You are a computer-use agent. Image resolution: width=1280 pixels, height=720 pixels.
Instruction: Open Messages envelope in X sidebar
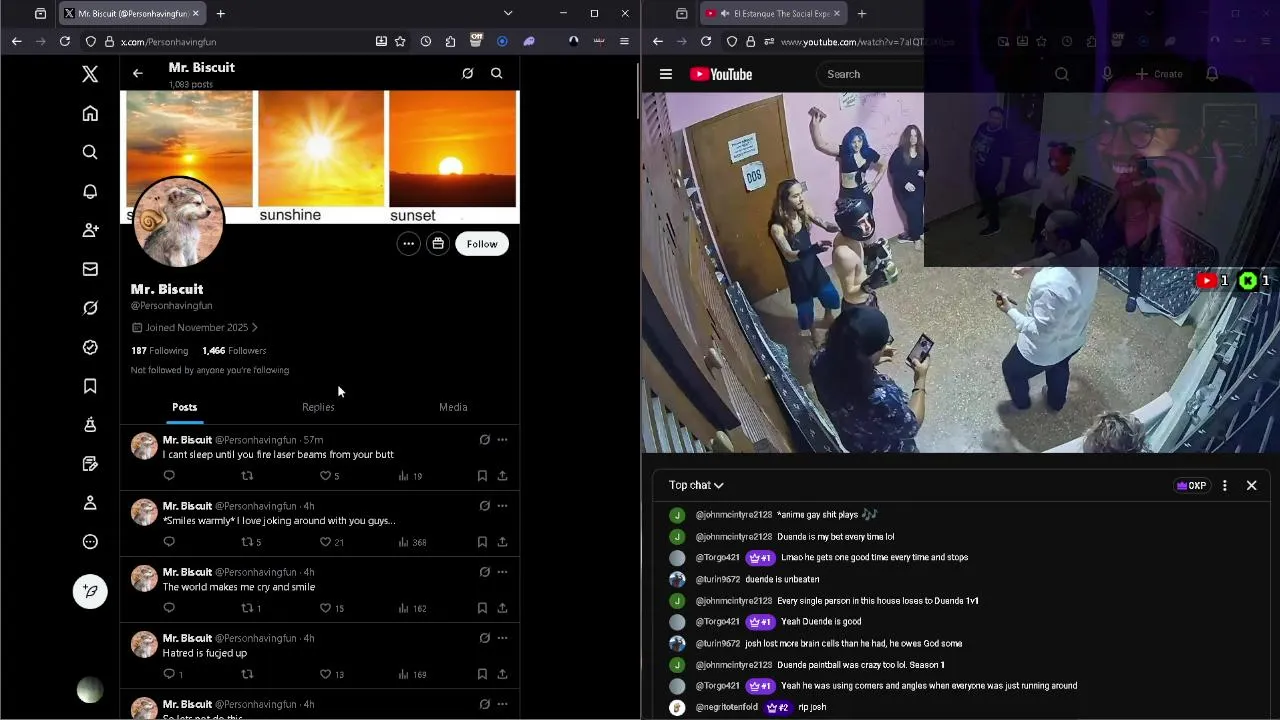pyautogui.click(x=90, y=269)
